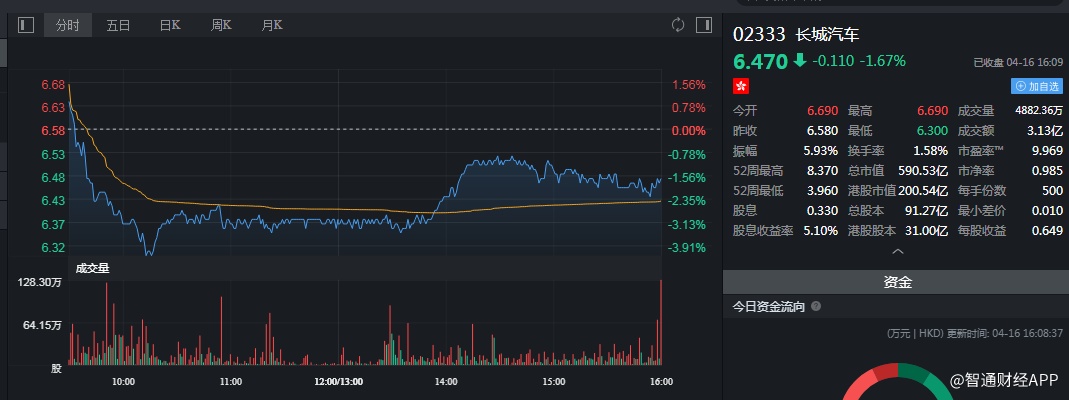Click the info icon beside 今日资金流向
The width and height of the screenshot is (1069, 400).
click(x=816, y=307)
